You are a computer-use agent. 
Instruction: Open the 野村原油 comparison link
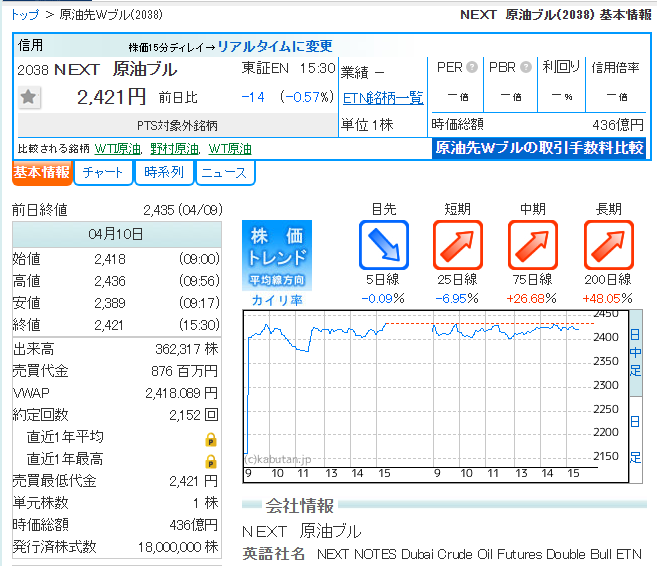[174, 149]
